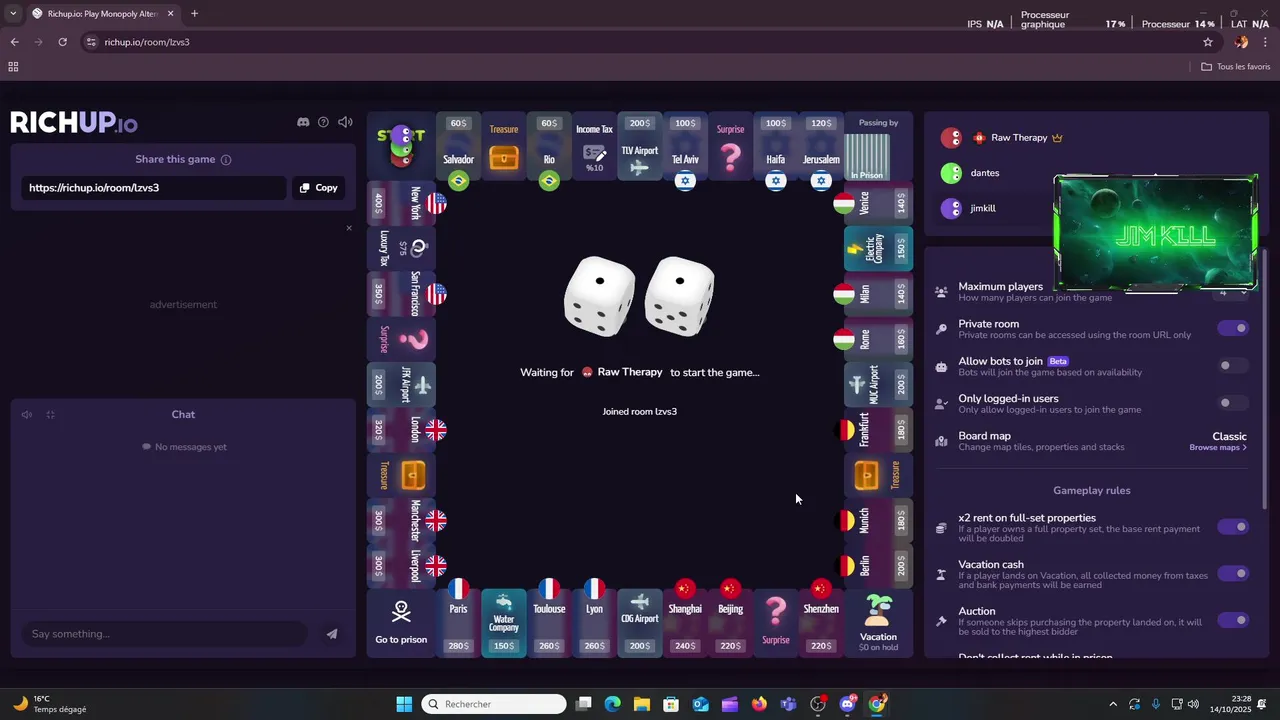Click the info icon beside Share this game
The height and width of the screenshot is (720, 1280).
click(226, 160)
